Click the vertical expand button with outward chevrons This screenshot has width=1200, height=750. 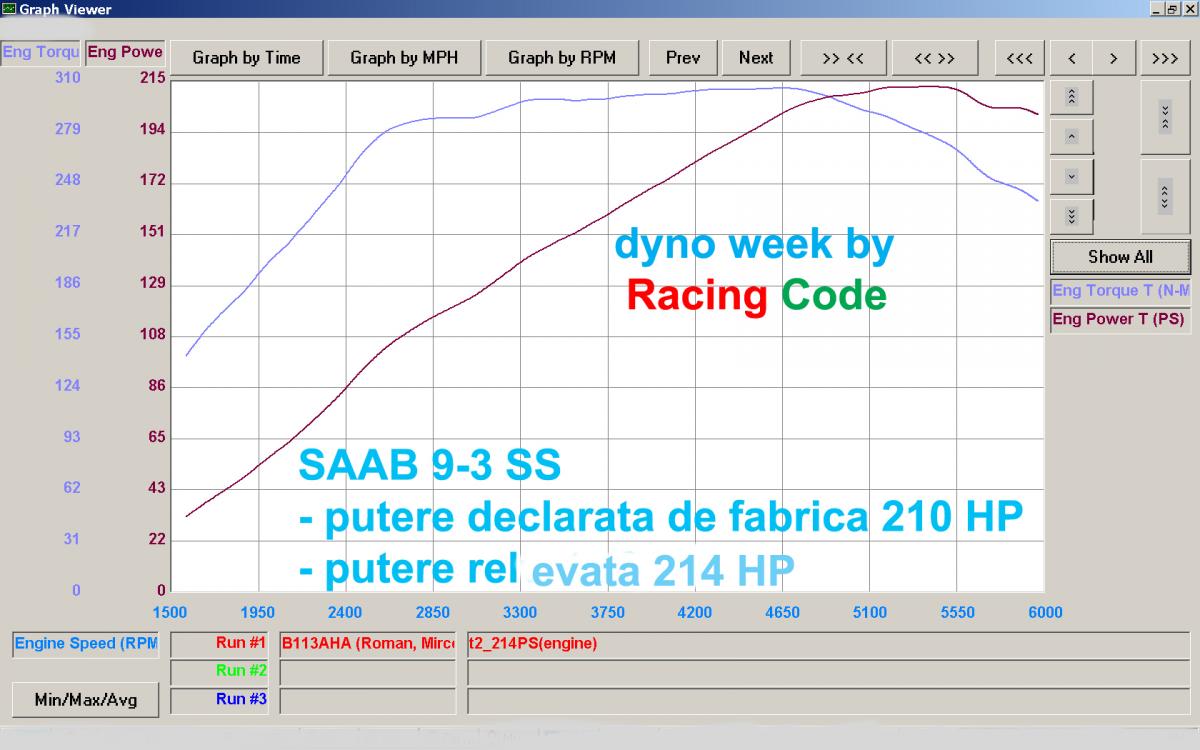click(1165, 196)
